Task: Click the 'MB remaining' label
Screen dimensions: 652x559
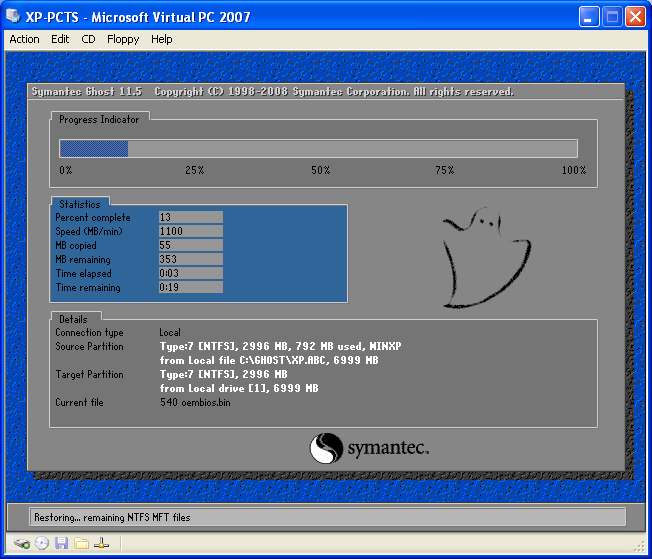Action: pos(83,260)
